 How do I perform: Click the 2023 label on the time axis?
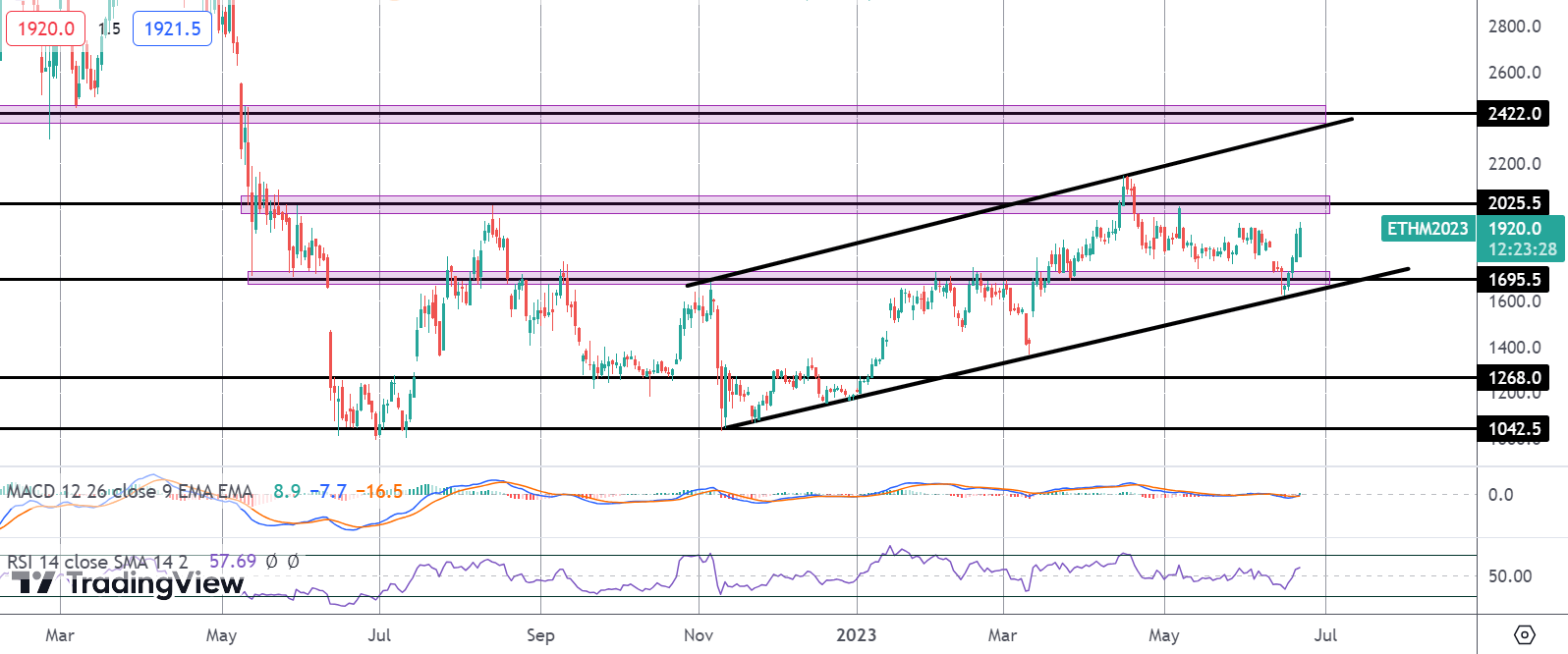click(x=856, y=635)
